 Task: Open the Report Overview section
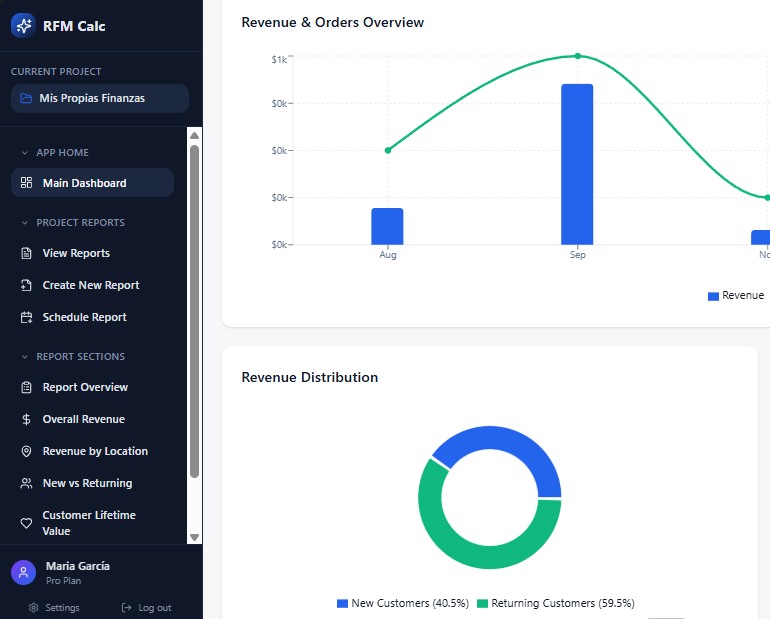coord(85,387)
